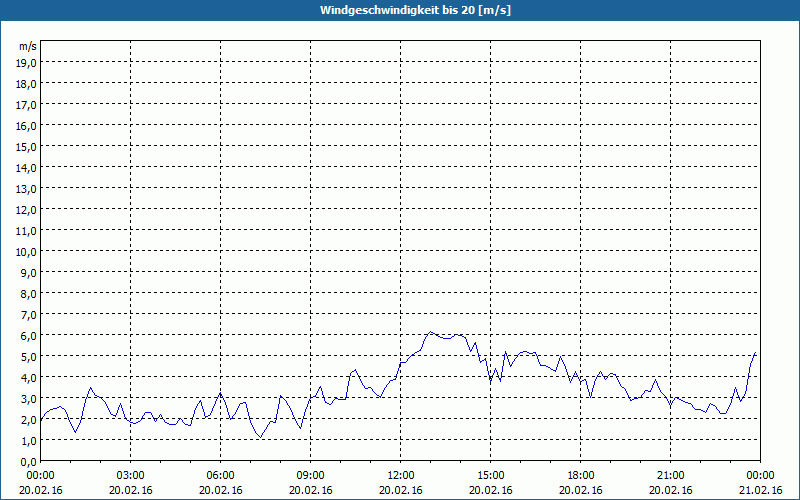
Task: Select the 10,0 y-axis label
Action: point(27,252)
